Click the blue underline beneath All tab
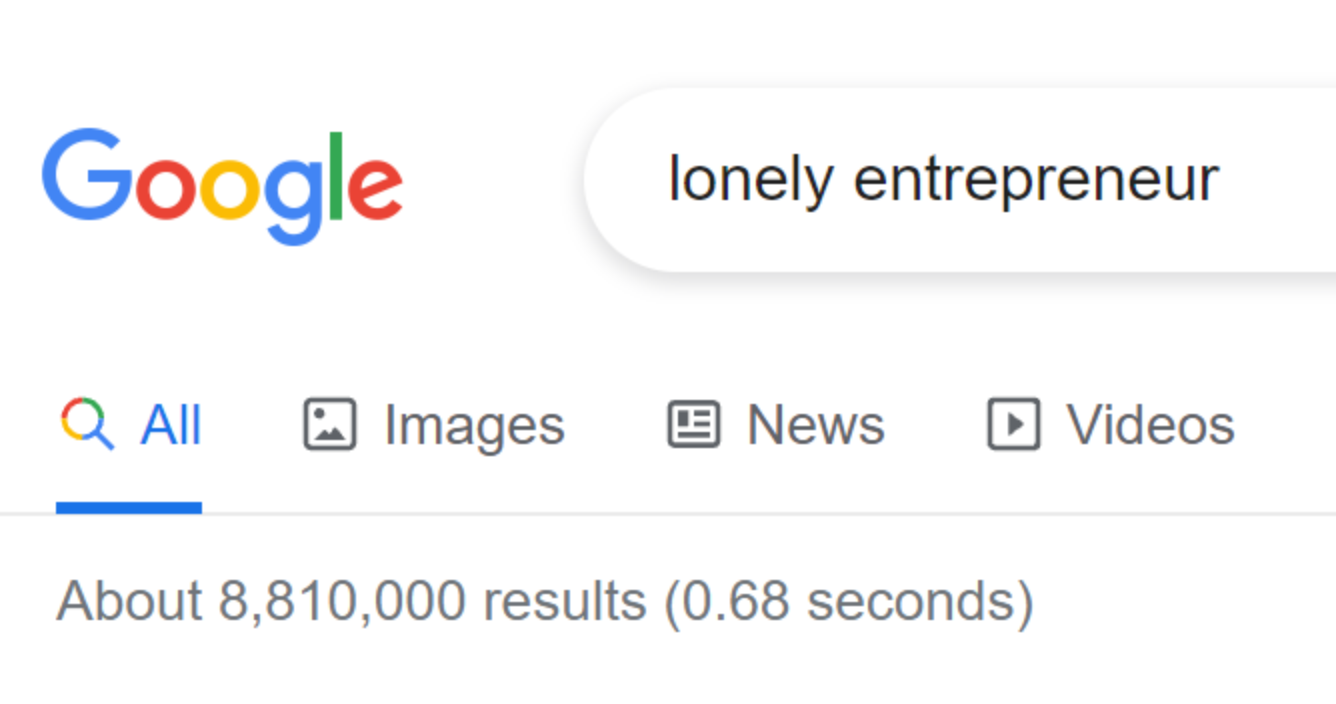1336x704 pixels. (x=129, y=508)
